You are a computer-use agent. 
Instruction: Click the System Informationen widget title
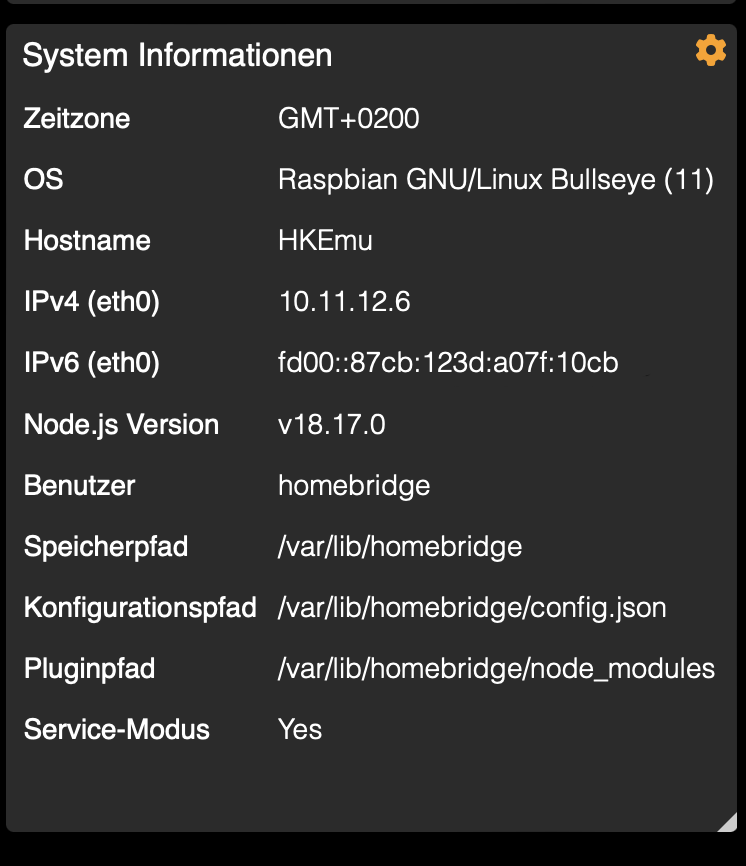pyautogui.click(x=177, y=55)
